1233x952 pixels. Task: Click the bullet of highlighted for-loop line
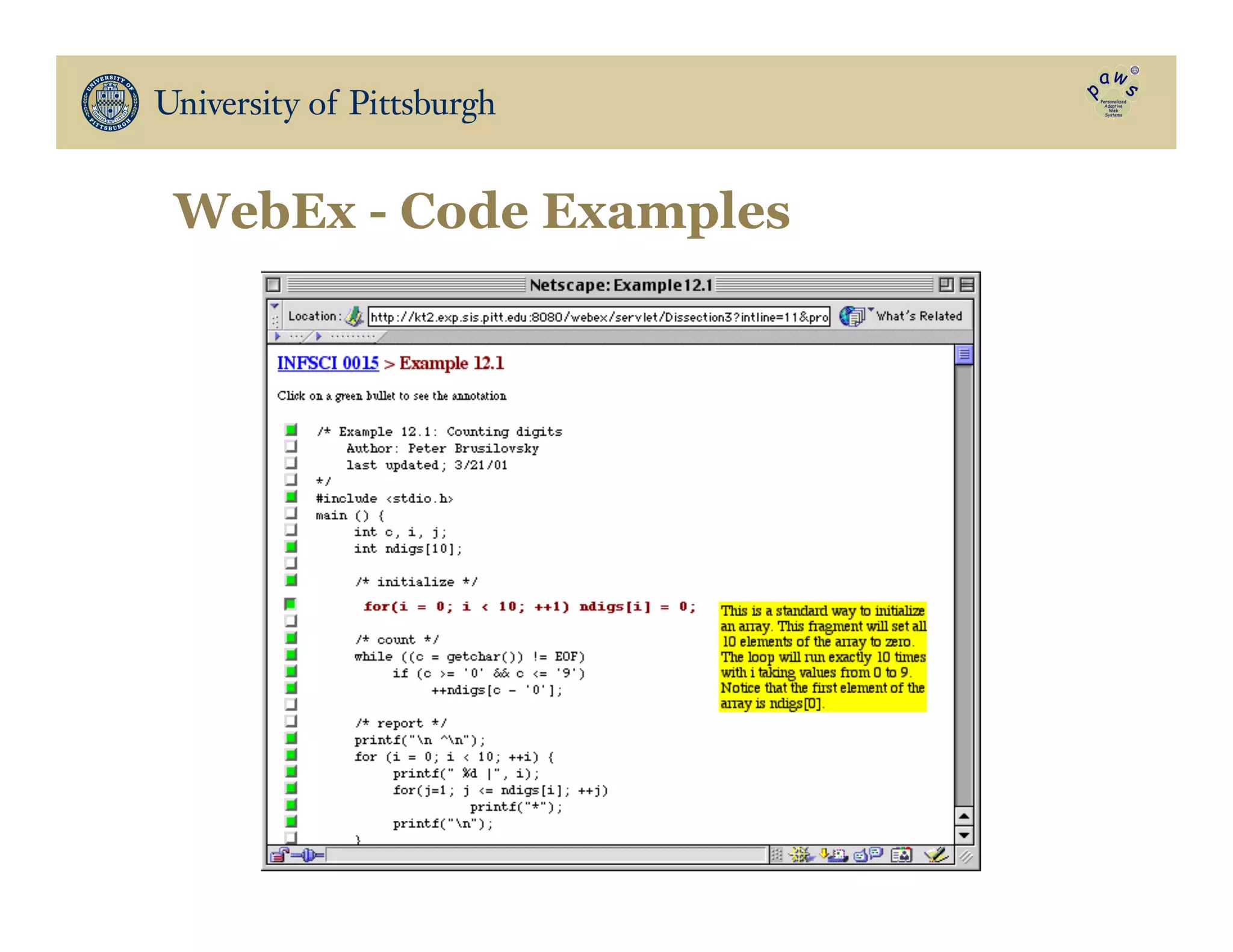291,604
